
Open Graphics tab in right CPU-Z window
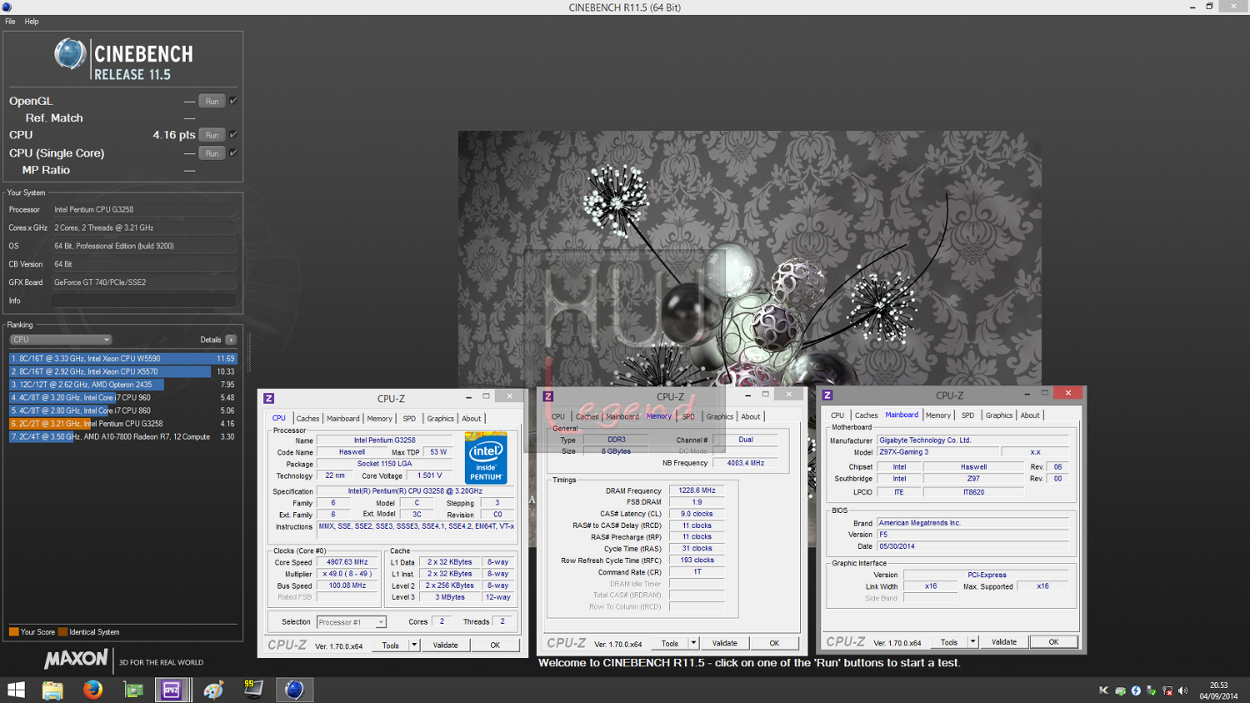pyautogui.click(x=999, y=415)
